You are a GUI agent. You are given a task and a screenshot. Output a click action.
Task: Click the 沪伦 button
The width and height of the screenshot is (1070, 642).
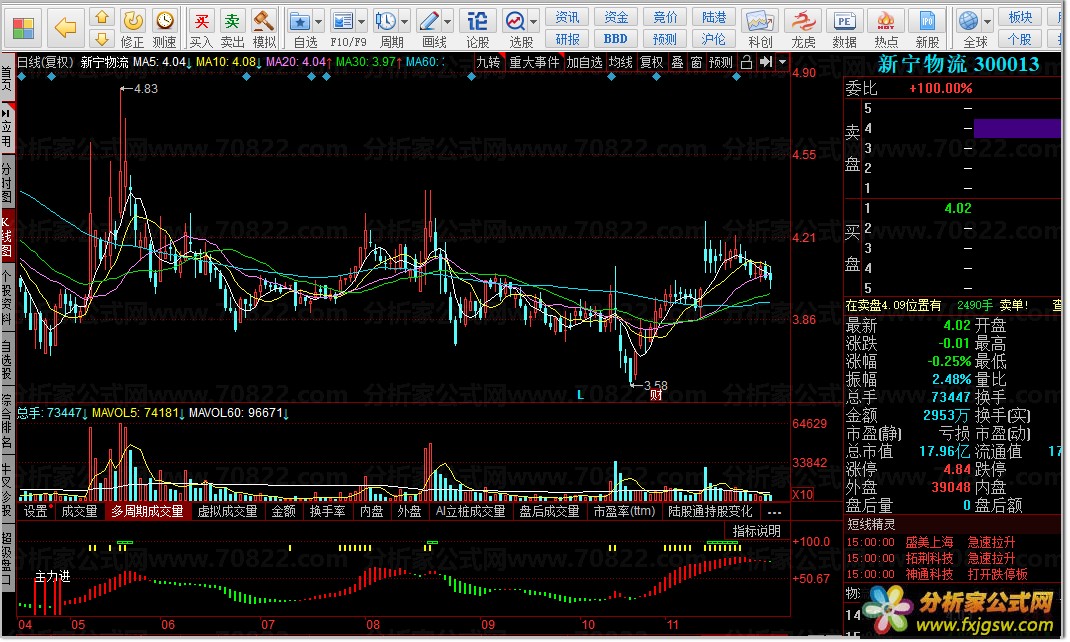tap(714, 39)
